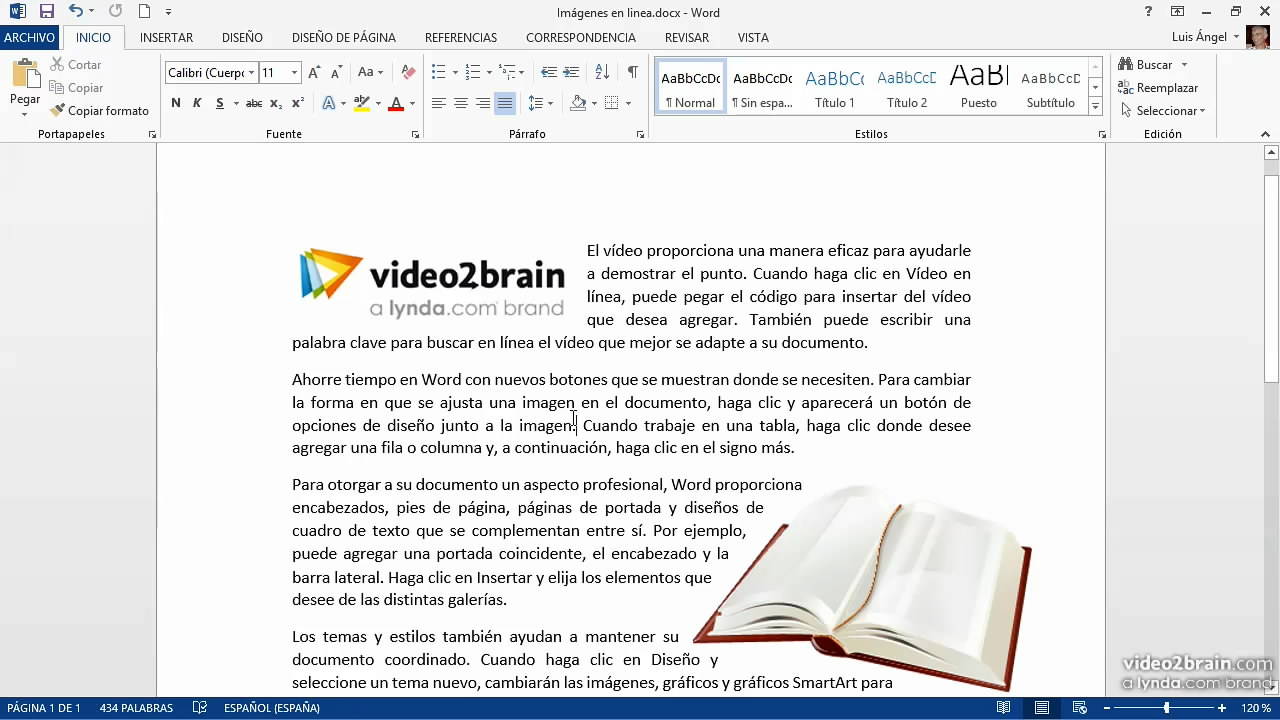
Task: Toggle superscript x² formatting
Action: 299,103
